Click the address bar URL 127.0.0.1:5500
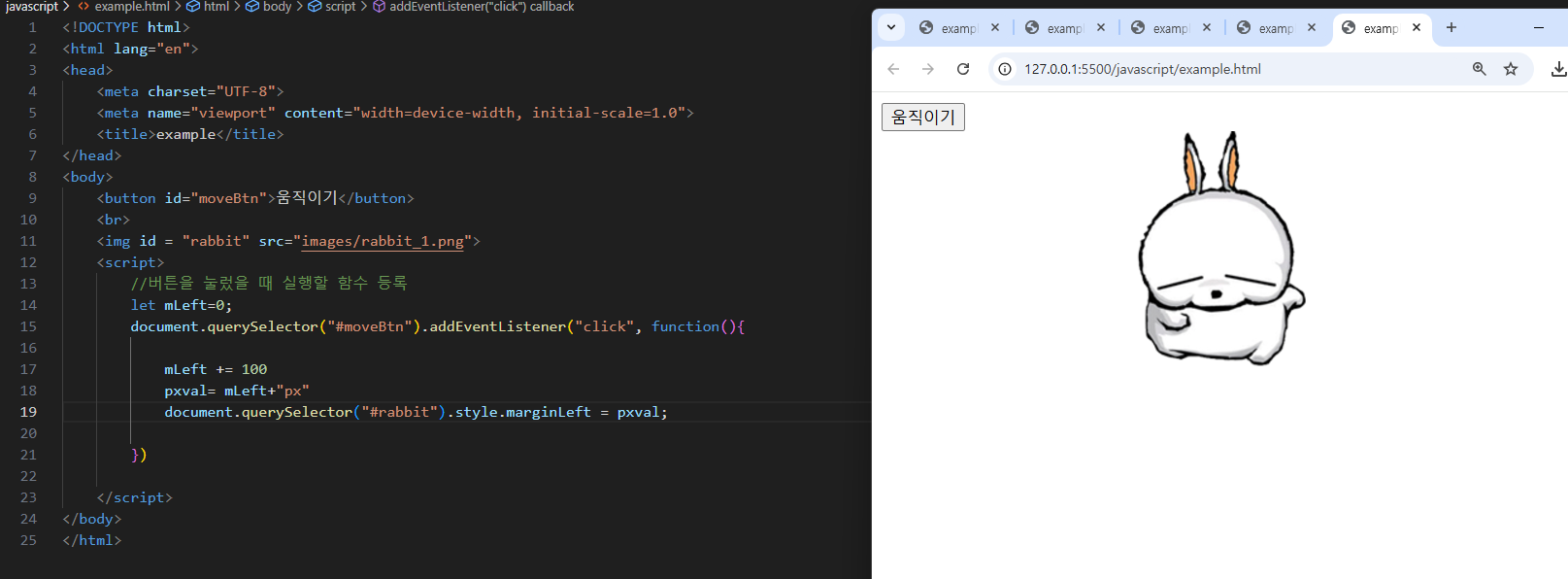Screen dimensions: 1568x579 1143,69
